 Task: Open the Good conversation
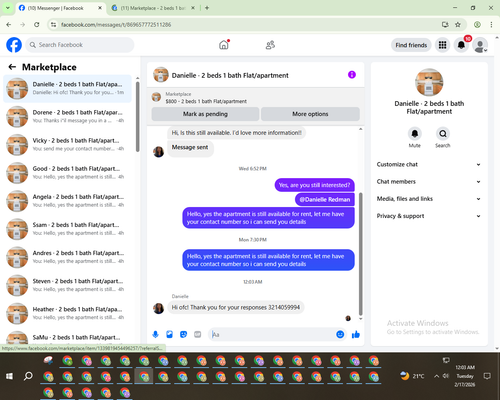(x=67, y=173)
